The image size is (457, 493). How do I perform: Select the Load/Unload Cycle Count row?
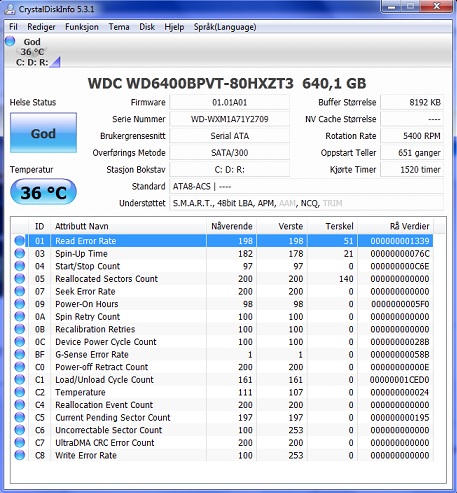223,379
